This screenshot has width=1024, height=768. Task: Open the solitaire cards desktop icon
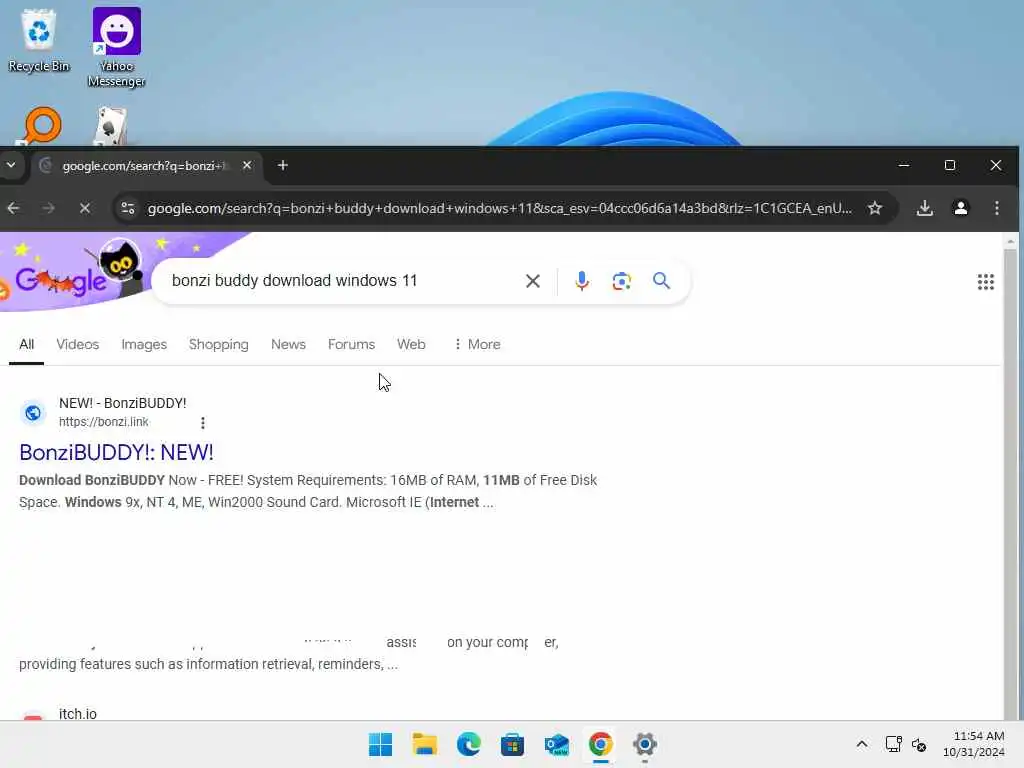coord(110,127)
